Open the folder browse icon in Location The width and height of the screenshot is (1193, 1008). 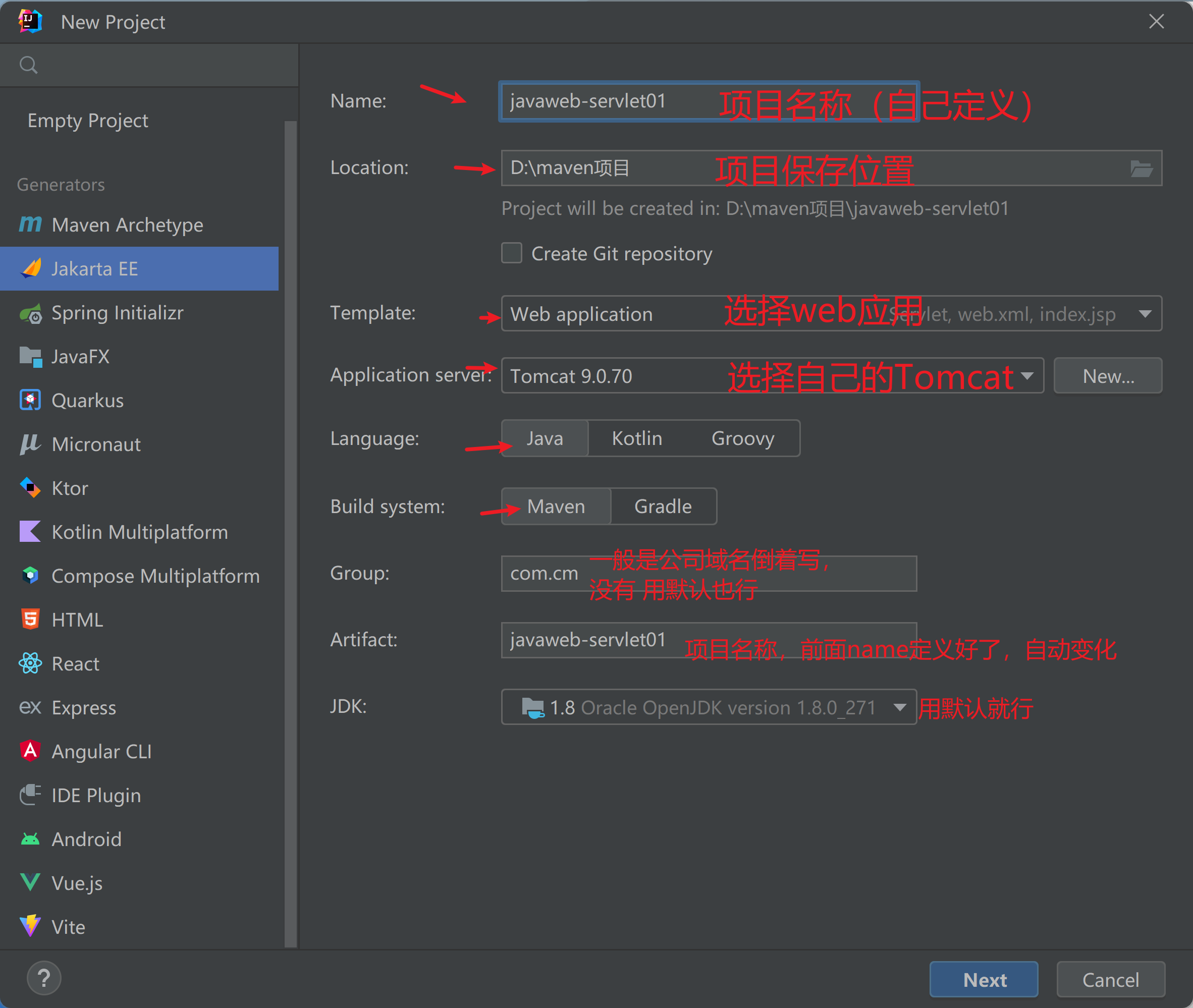tap(1141, 169)
